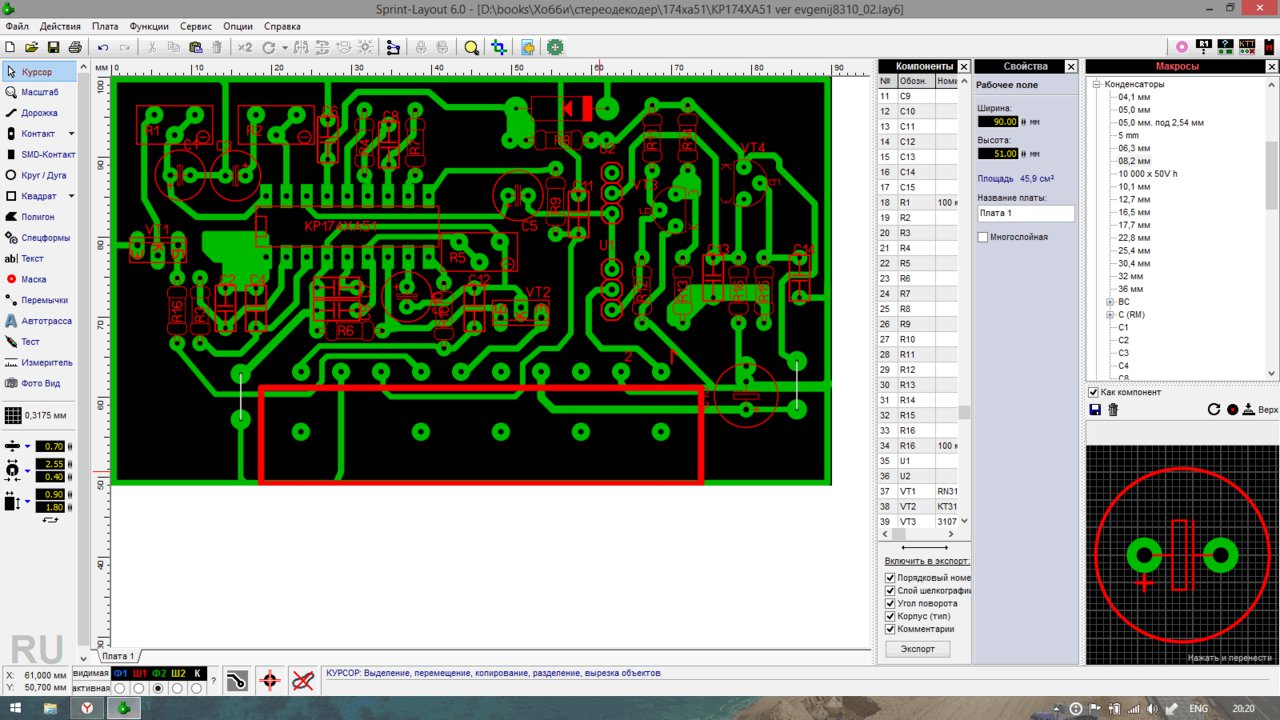Click the print toolbar icon

click(x=75, y=47)
